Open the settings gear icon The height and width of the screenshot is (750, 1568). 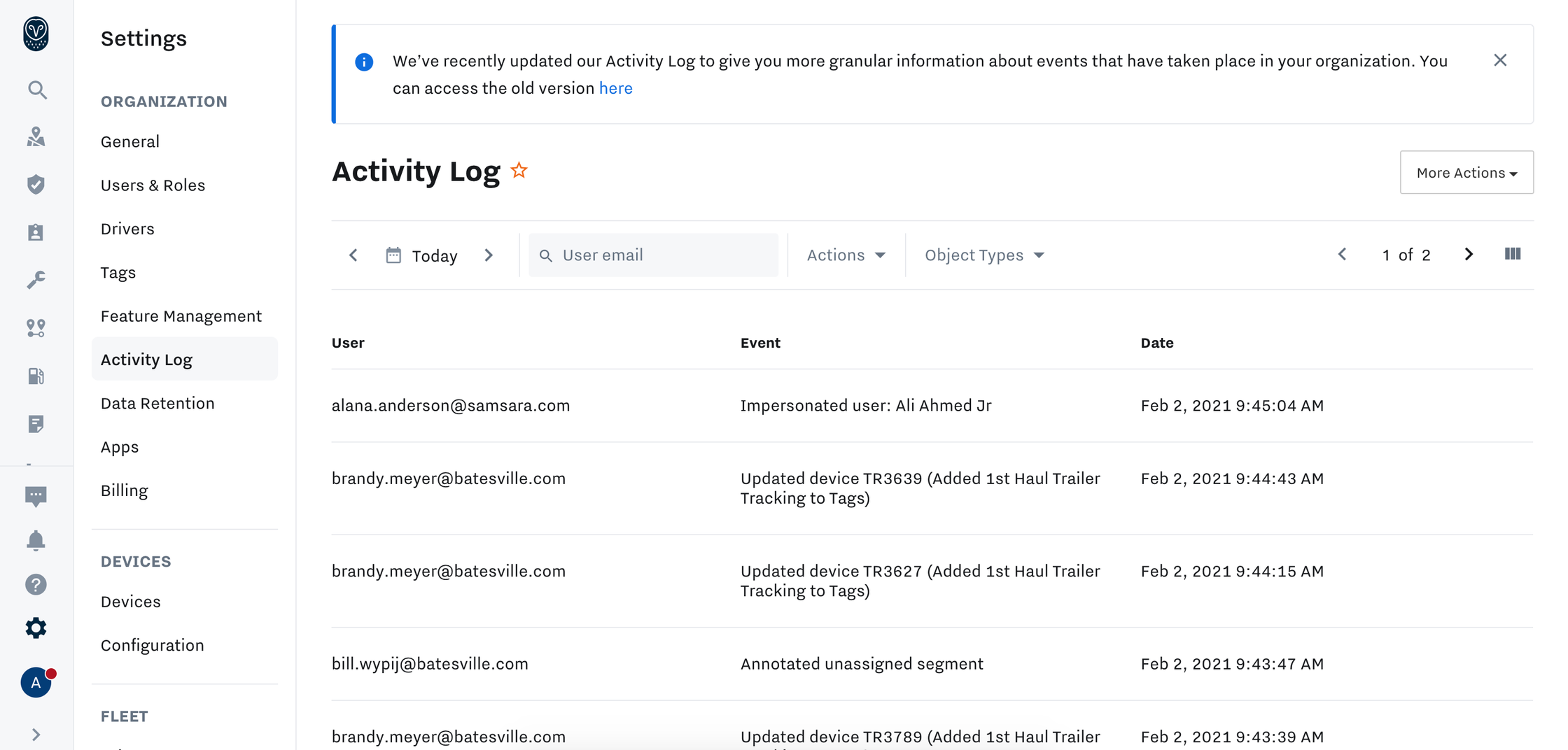(36, 628)
